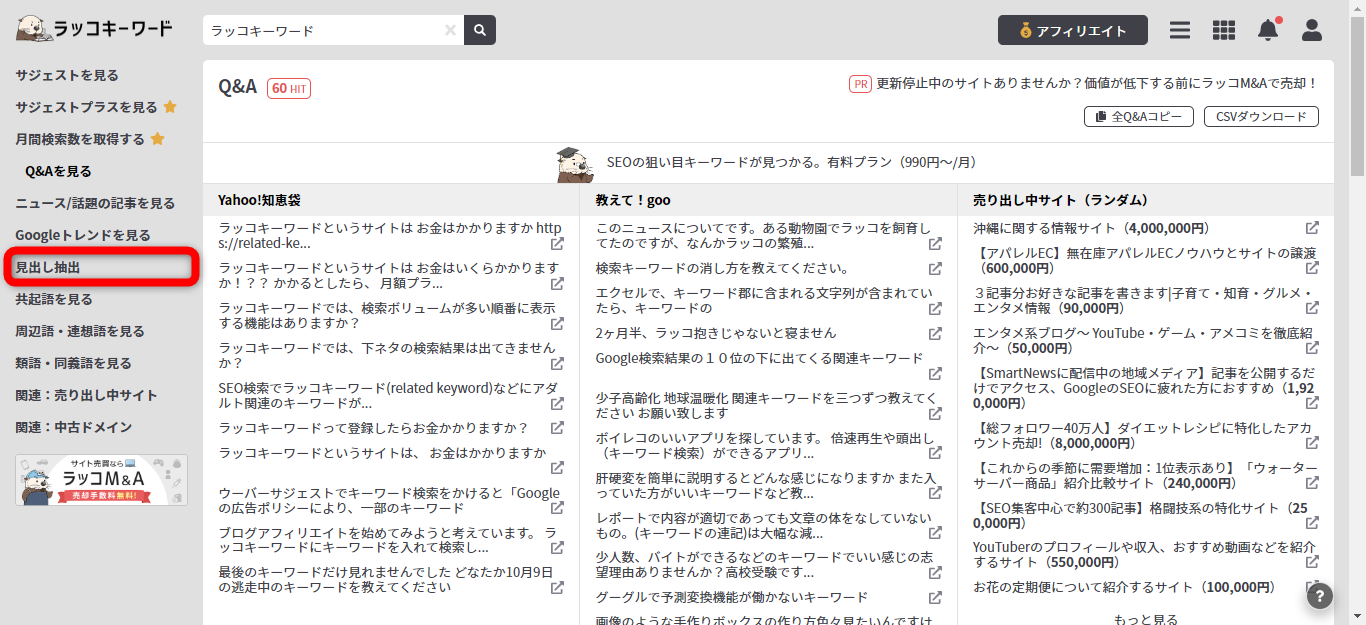This screenshot has width=1366, height=625.
Task: Open external link for ダイエットレシピ account listing
Action: pos(1312,444)
